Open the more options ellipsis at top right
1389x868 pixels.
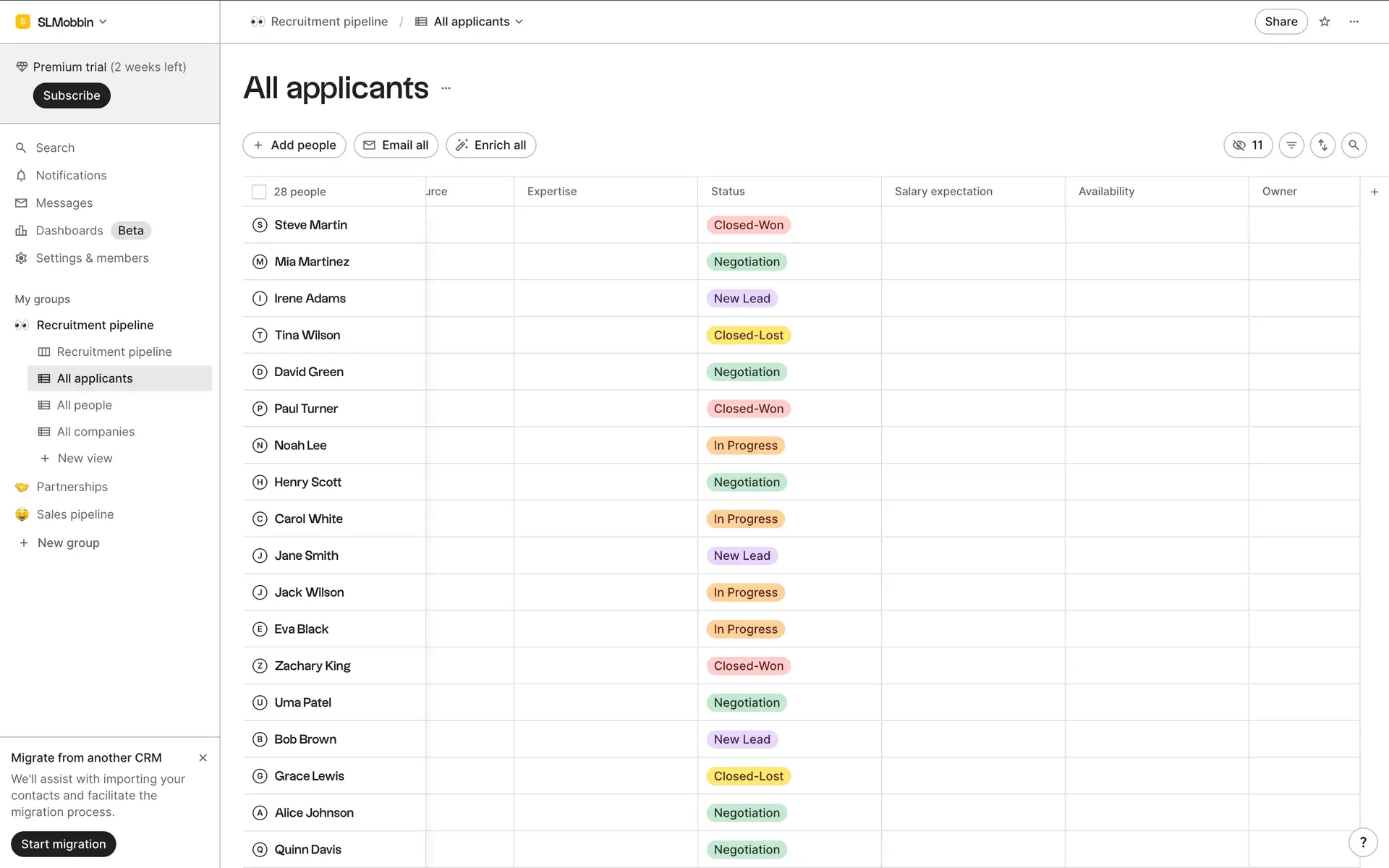1354,22
